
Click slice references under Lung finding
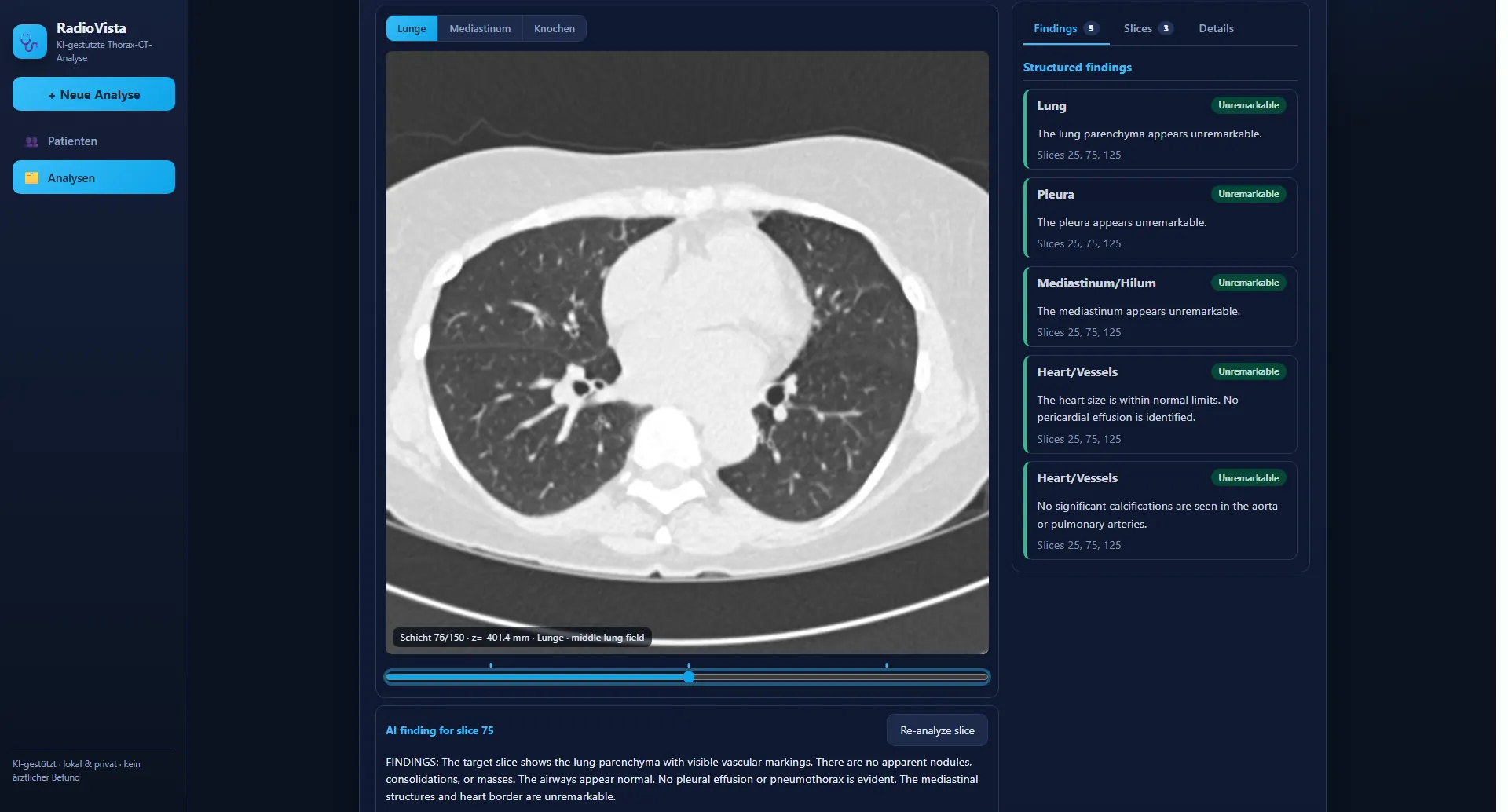1078,155
